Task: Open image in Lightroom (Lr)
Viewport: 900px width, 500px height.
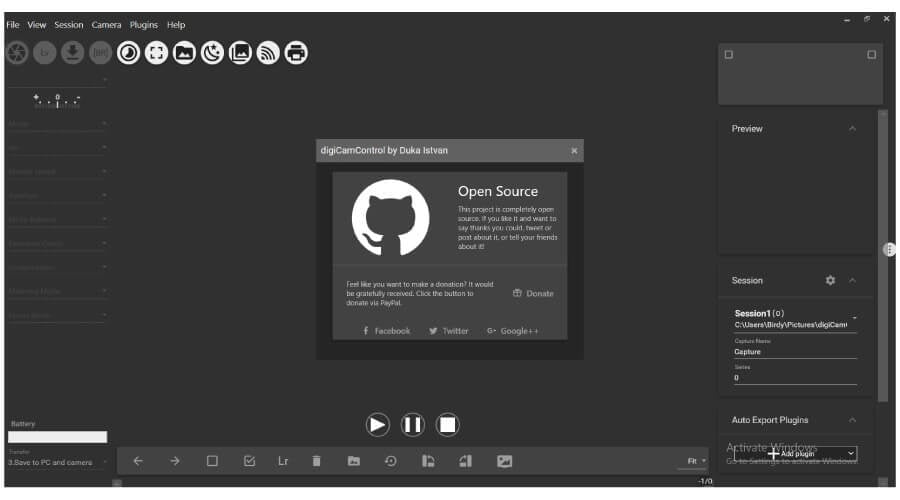Action: coord(283,461)
